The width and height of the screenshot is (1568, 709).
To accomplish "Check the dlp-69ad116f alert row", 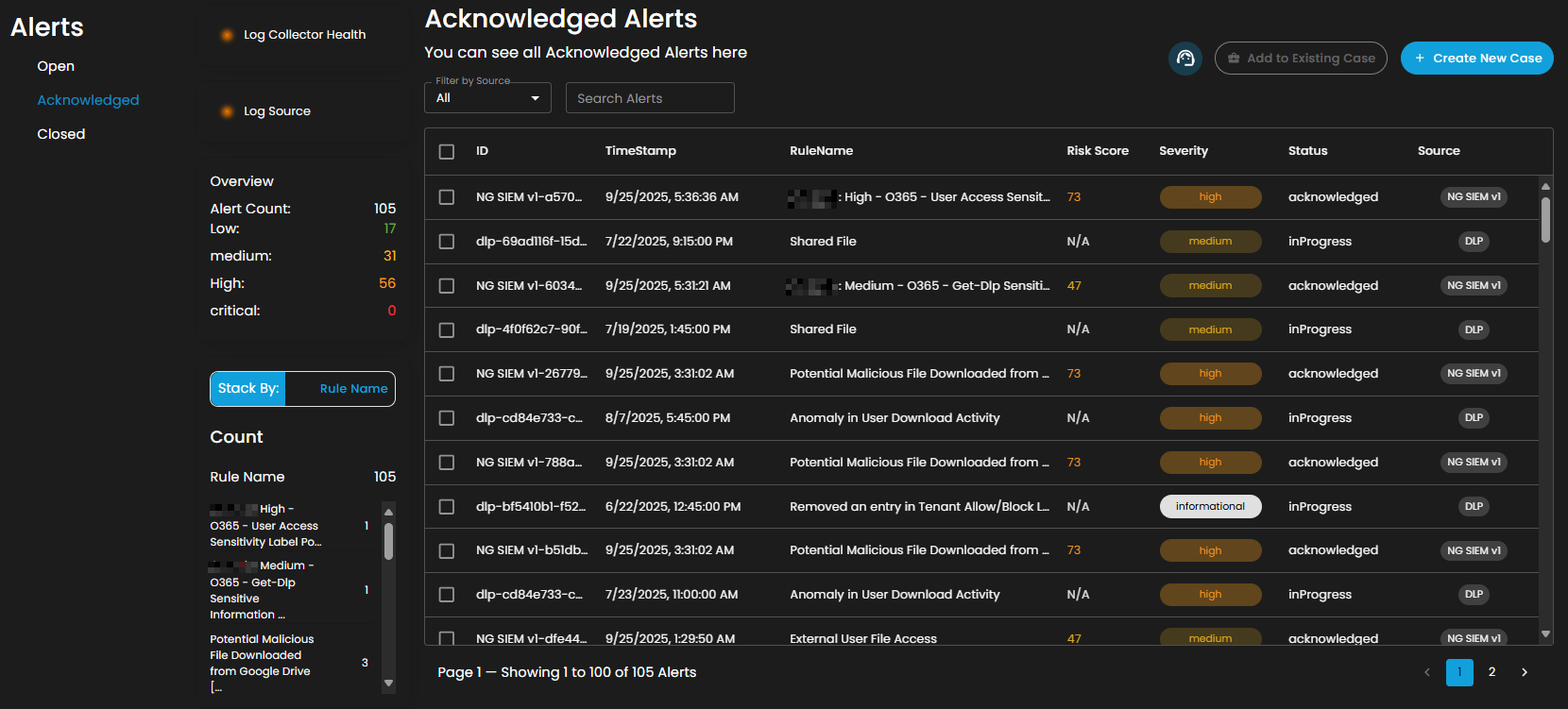I will coord(447,242).
